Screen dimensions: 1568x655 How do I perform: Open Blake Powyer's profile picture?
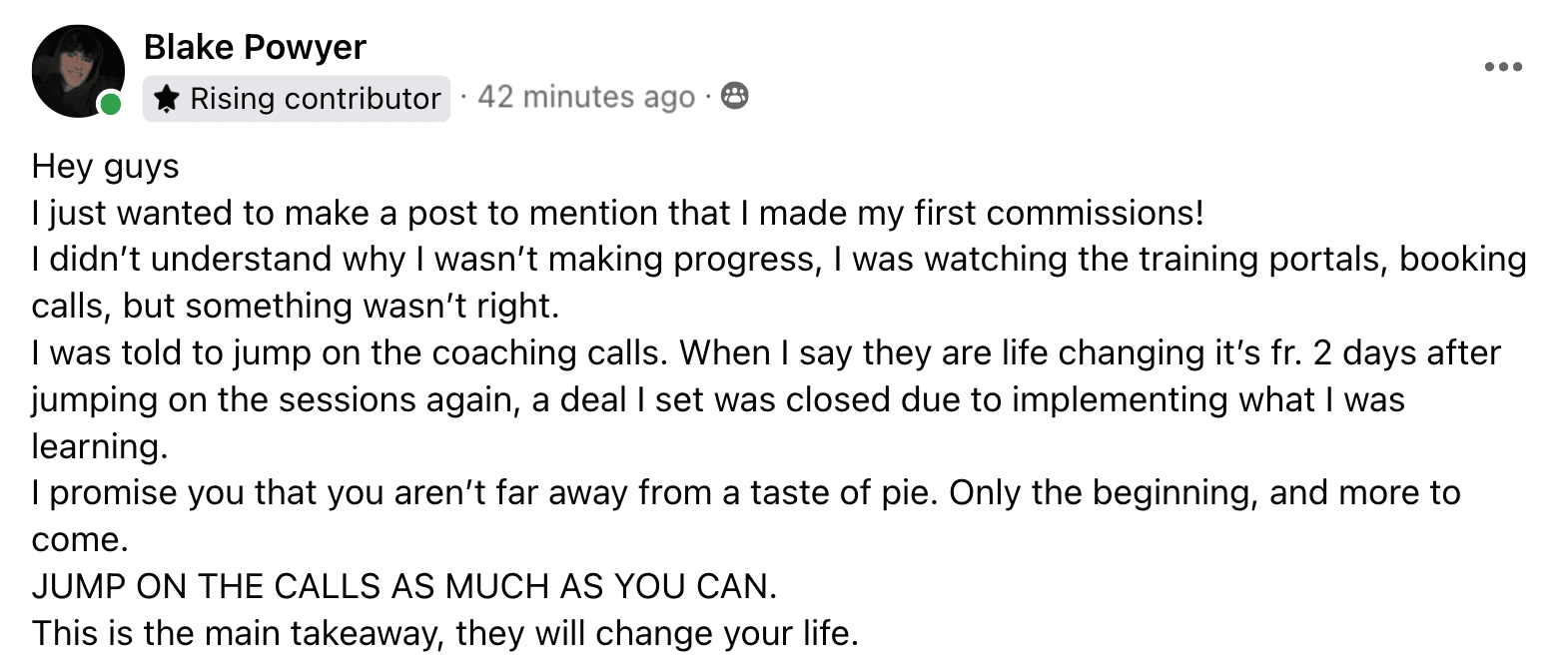point(78,71)
